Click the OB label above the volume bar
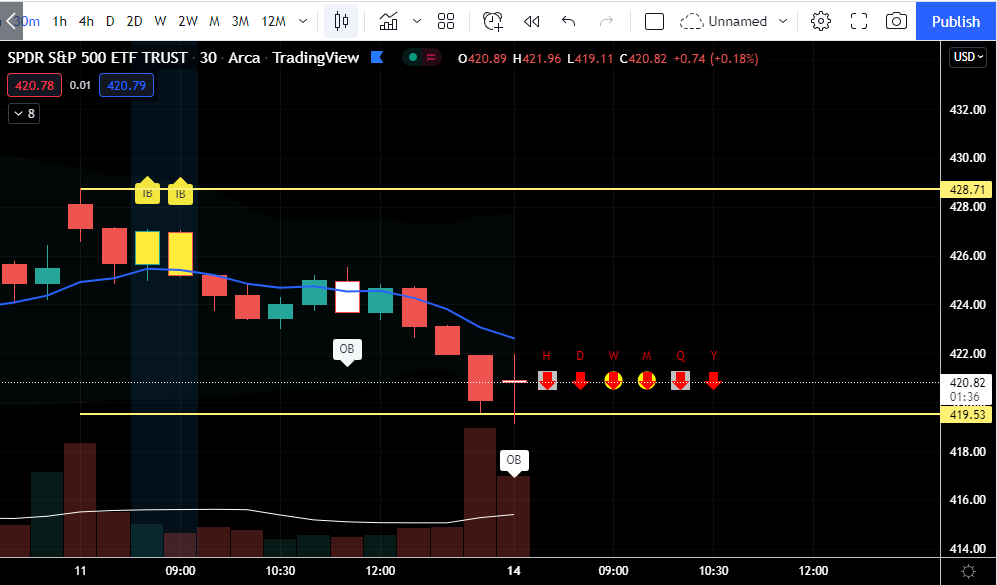This screenshot has width=997, height=585. [x=514, y=461]
